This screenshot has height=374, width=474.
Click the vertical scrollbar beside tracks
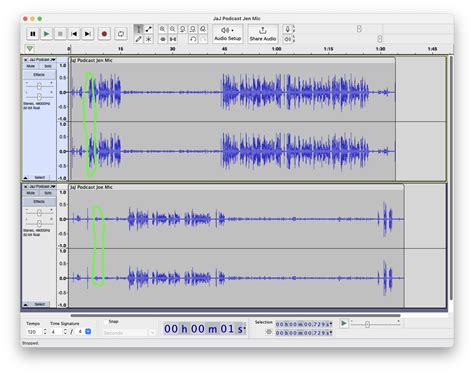pyautogui.click(x=451, y=178)
